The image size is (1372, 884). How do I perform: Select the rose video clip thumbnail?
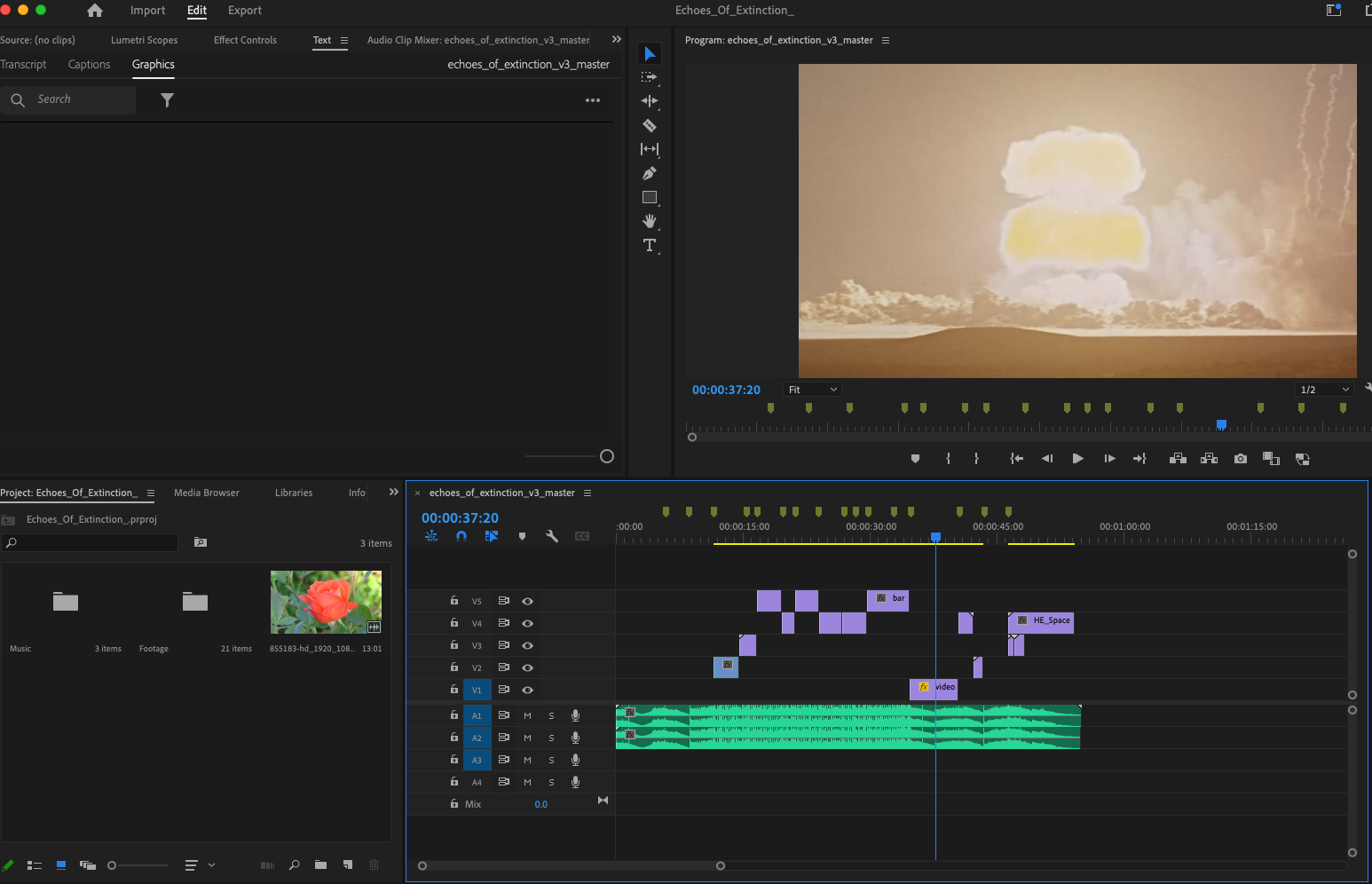tap(326, 602)
